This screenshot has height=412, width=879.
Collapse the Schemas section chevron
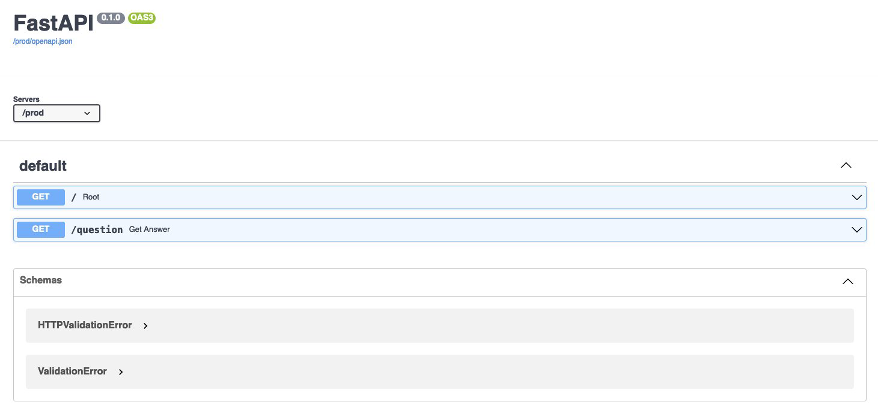tap(848, 281)
